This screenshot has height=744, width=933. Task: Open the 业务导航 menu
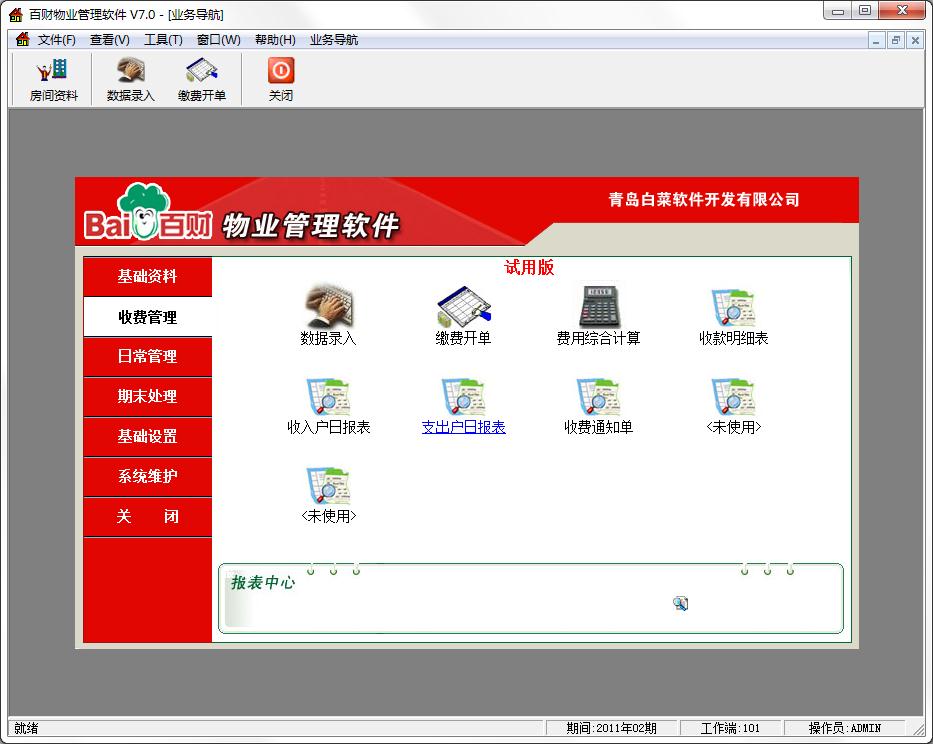coord(334,40)
